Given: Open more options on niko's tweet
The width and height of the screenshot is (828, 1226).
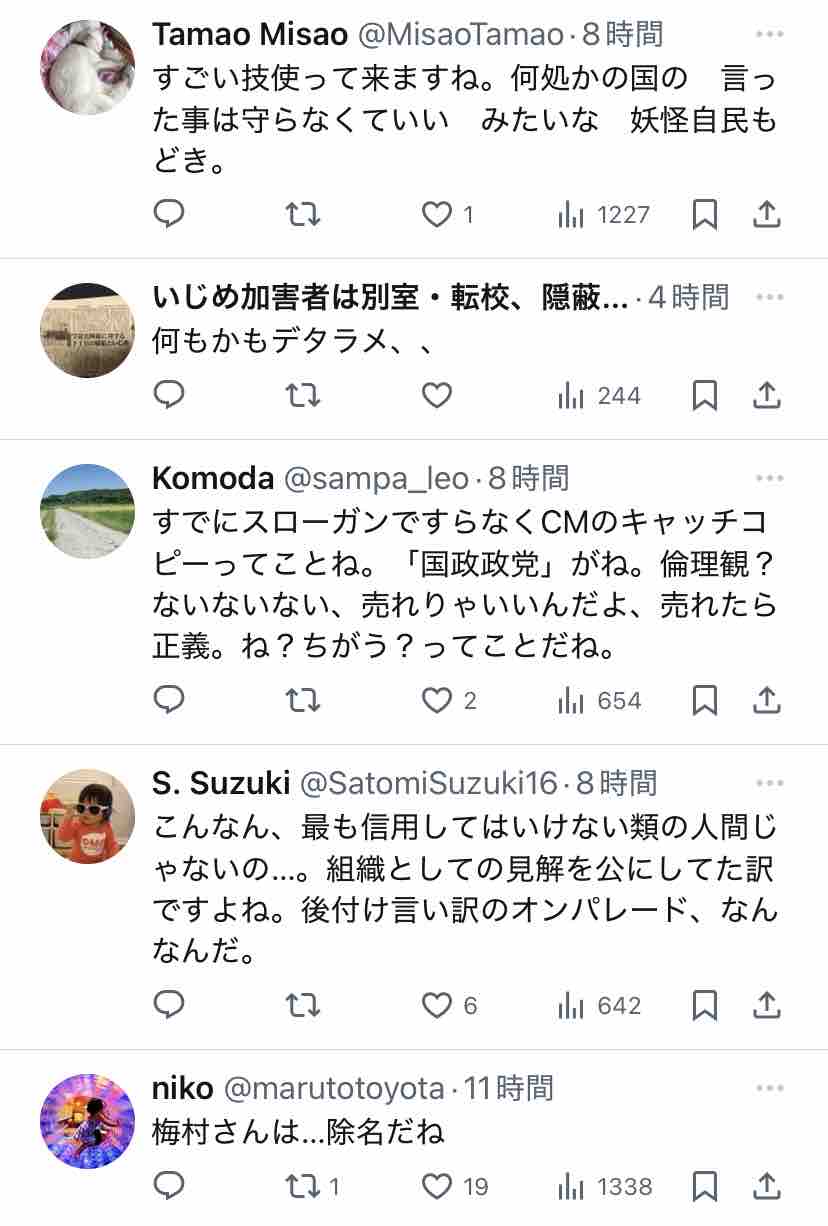Looking at the screenshot, I should coord(769,1087).
